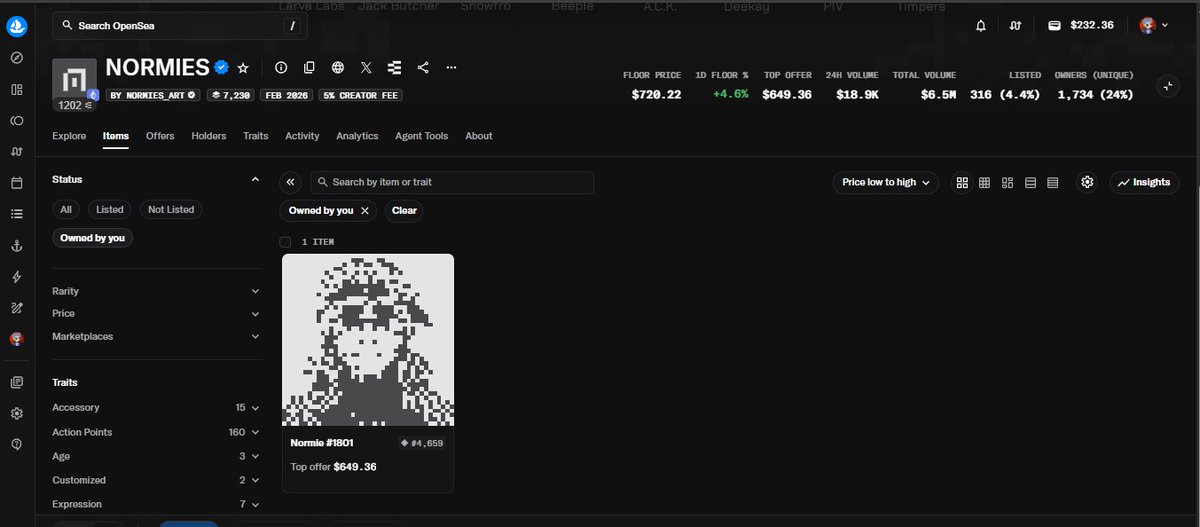Select the compact list view

pos(1030,183)
